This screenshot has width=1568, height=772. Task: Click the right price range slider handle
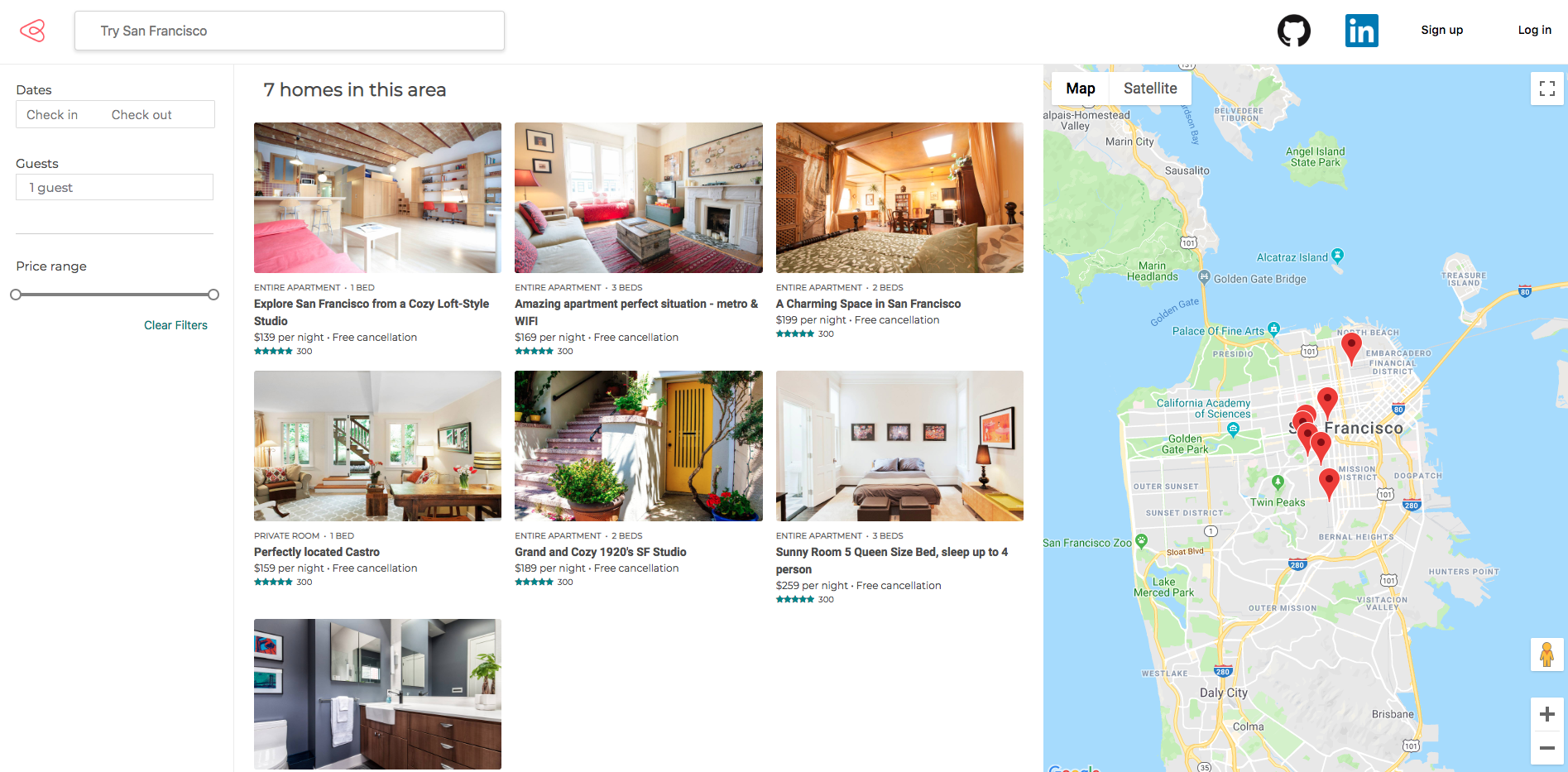pos(213,295)
